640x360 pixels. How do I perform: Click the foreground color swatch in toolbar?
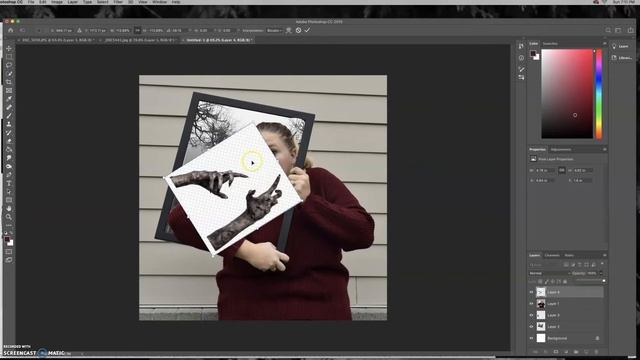pyautogui.click(x=7, y=240)
